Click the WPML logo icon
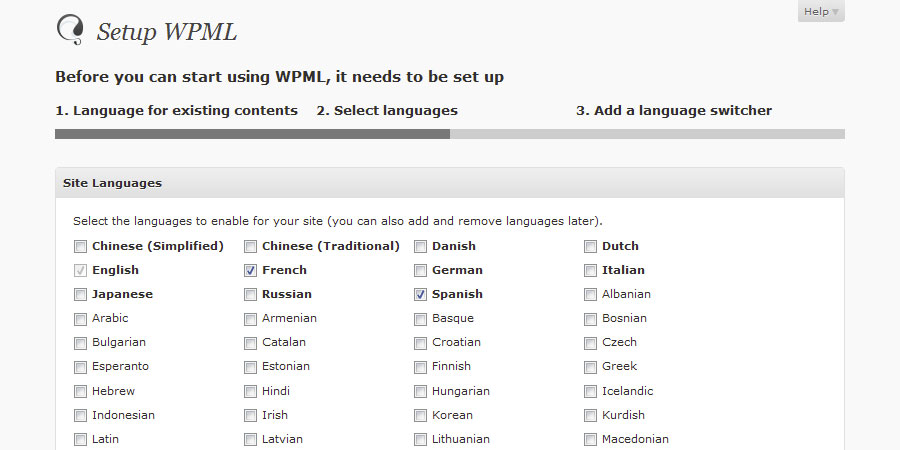Image resolution: width=900 pixels, height=450 pixels. [x=71, y=30]
